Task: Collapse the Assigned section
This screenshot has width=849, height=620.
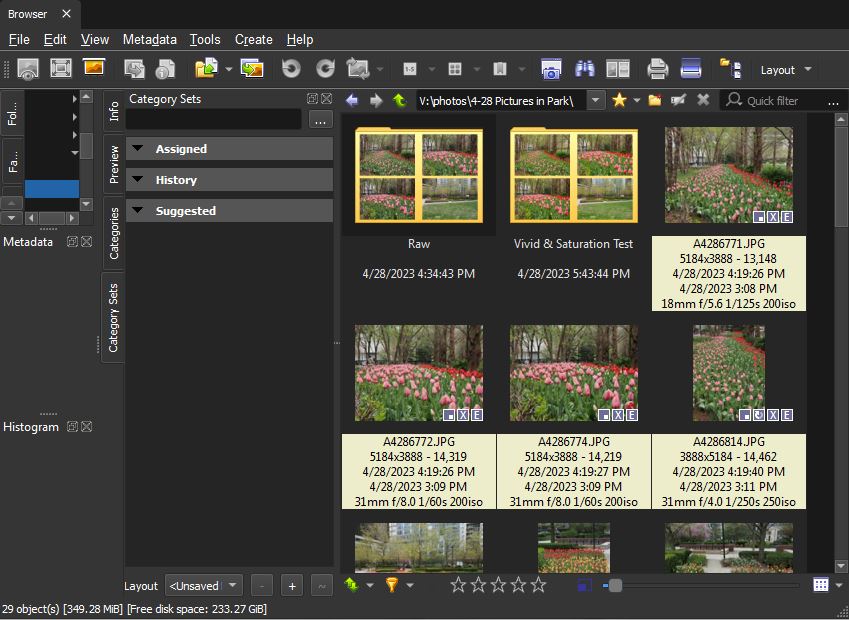Action: tap(137, 149)
